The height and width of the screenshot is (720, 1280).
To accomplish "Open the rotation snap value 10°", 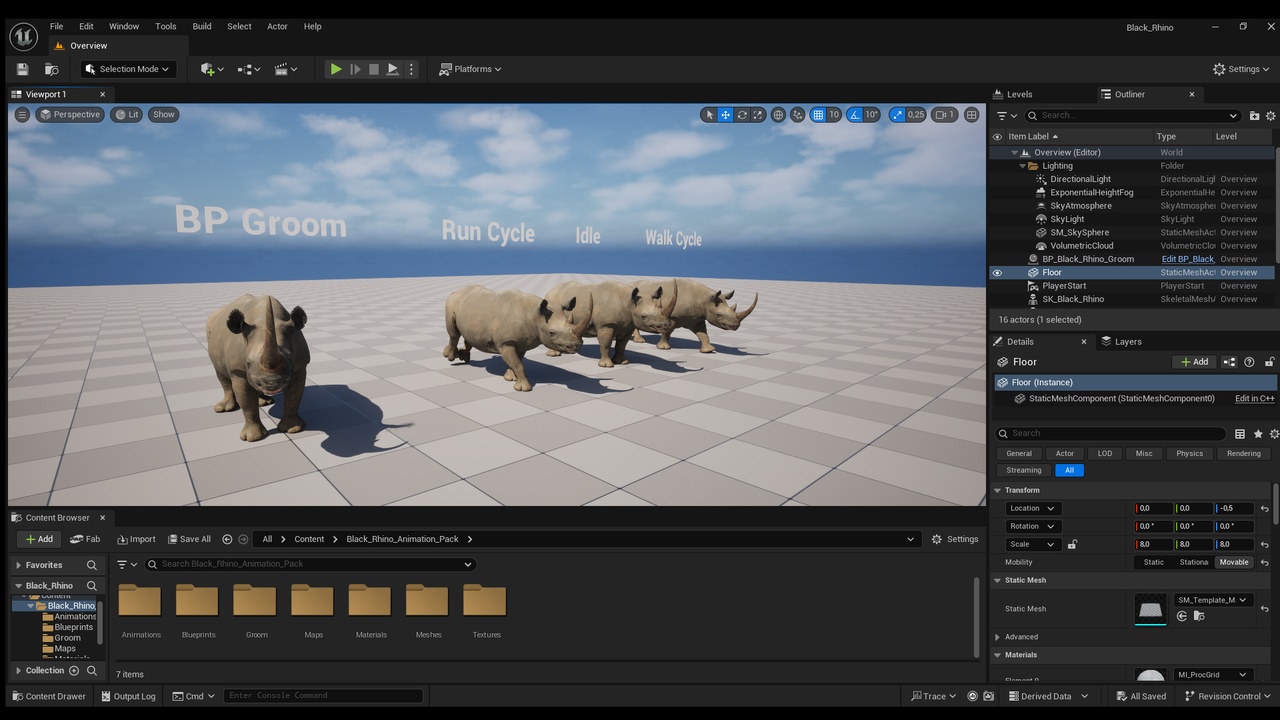I will [872, 115].
